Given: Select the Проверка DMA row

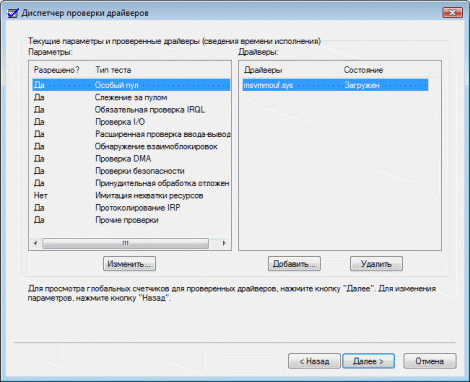Looking at the screenshot, I should 131,159.
